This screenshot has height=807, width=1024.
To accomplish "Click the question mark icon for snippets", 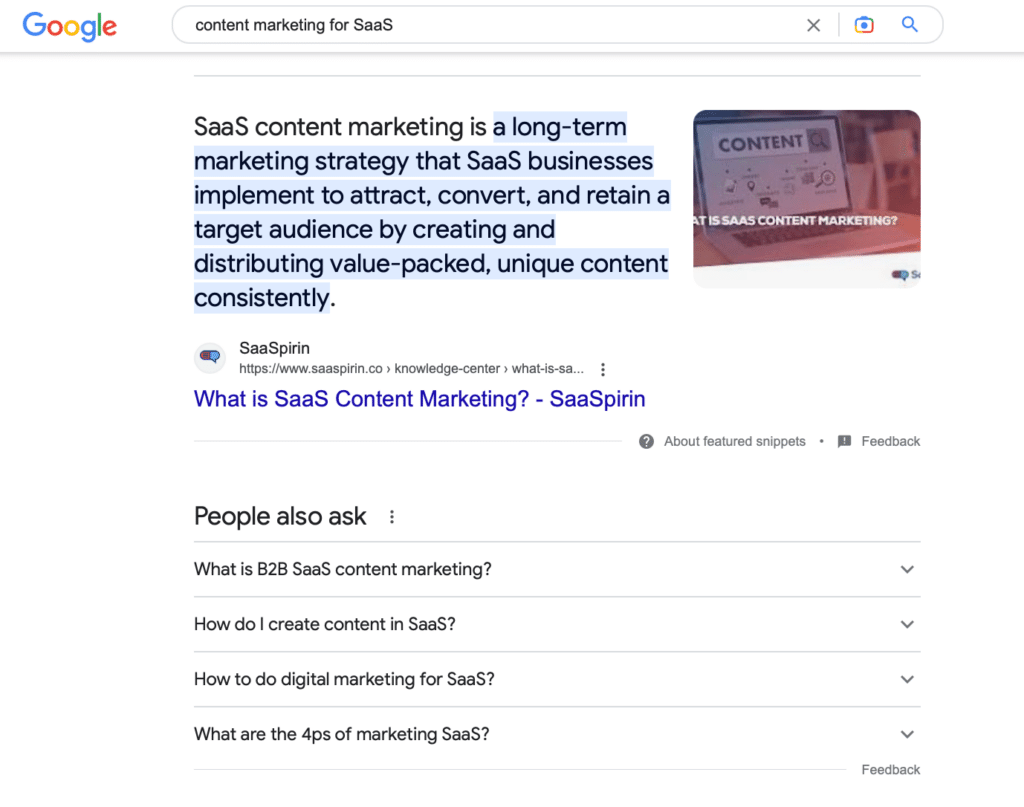I will [647, 441].
